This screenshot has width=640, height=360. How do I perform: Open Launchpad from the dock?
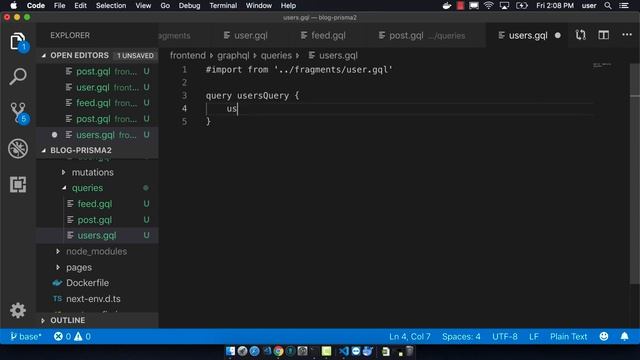[x=242, y=351]
